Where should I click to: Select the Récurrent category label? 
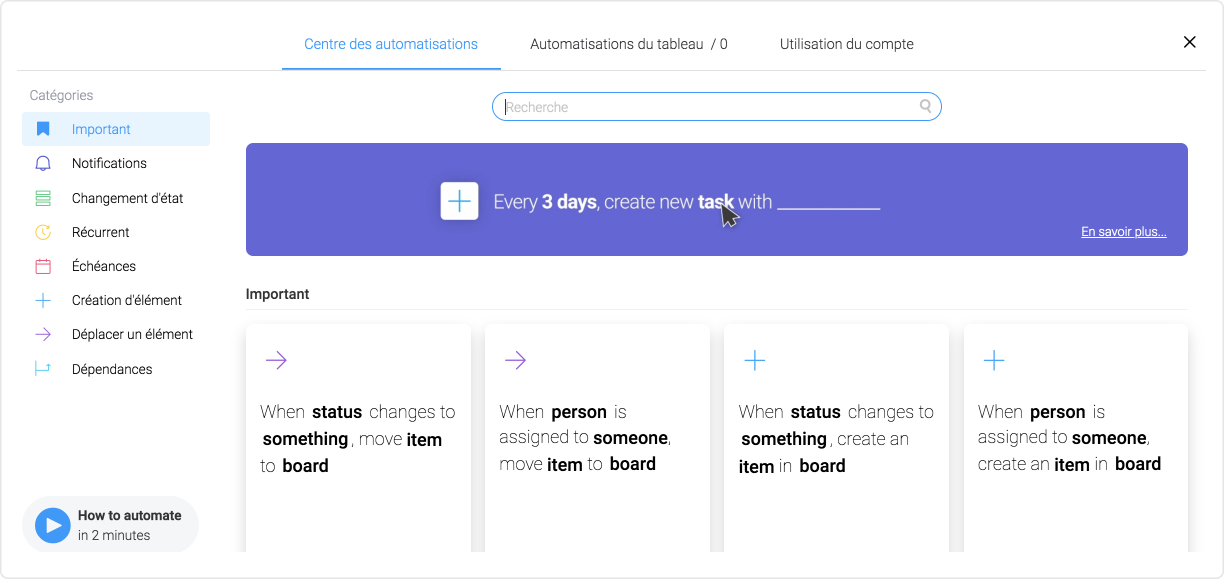tap(101, 232)
